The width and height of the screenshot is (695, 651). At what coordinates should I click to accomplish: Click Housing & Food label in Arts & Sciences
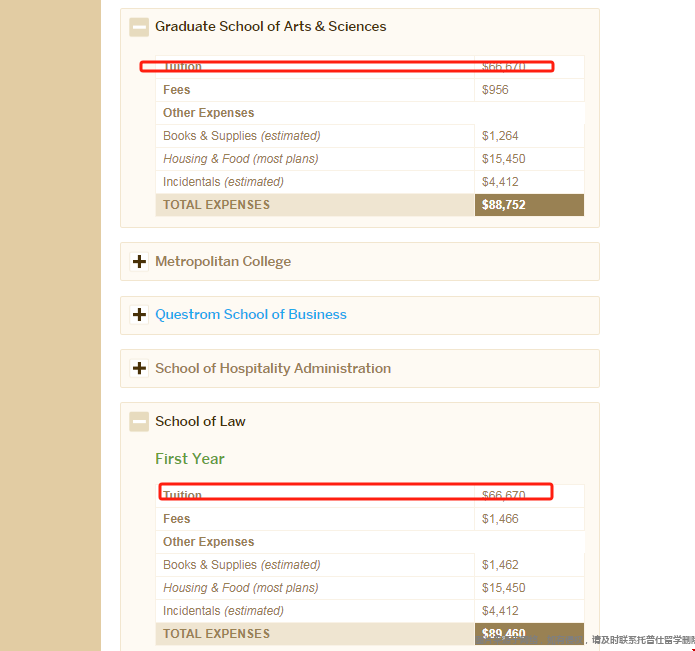(241, 159)
